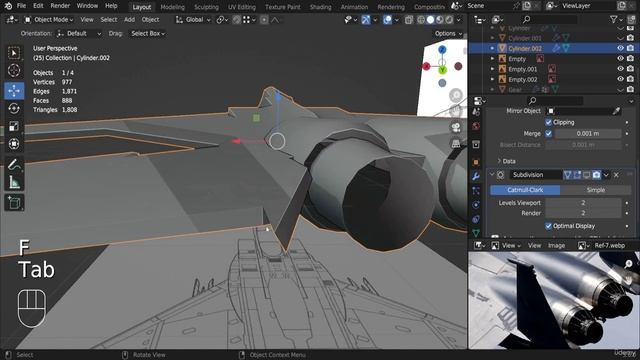This screenshot has width=640, height=360.
Task: Toggle camera view button in viewport
Action: pyautogui.click(x=456, y=127)
